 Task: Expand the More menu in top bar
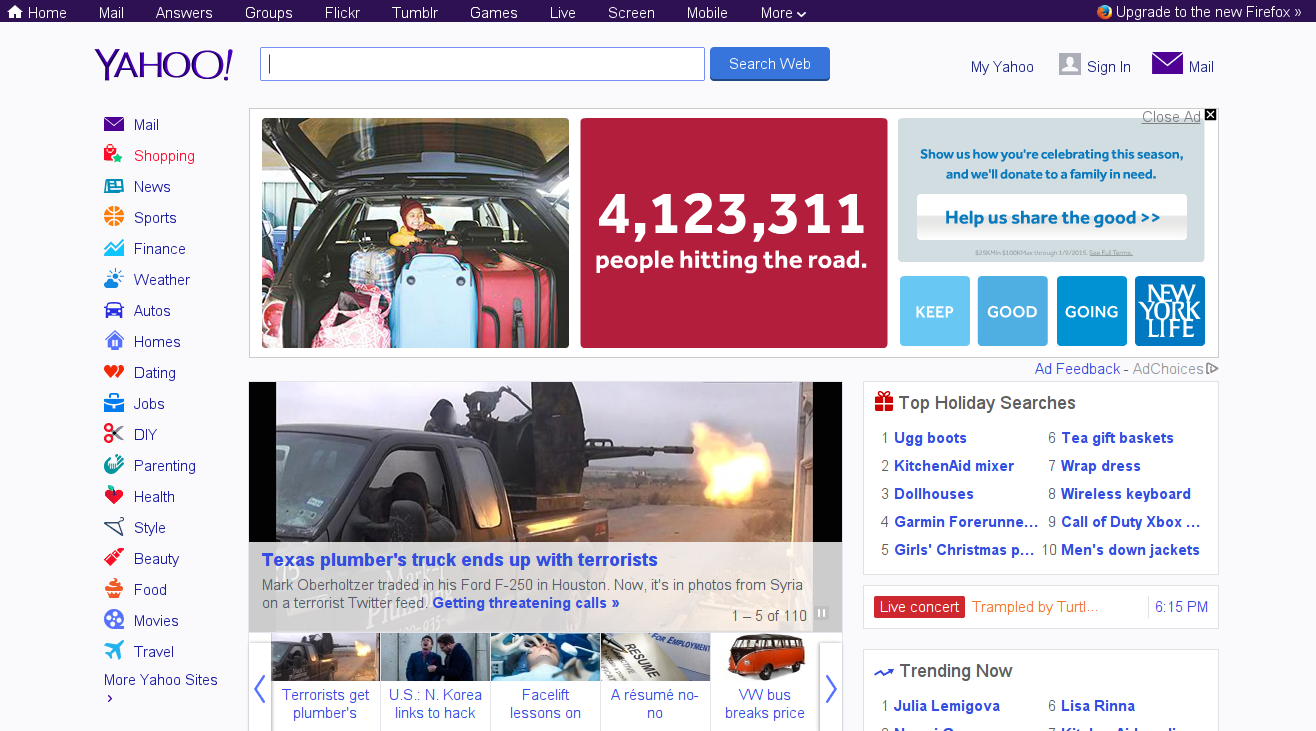point(783,12)
